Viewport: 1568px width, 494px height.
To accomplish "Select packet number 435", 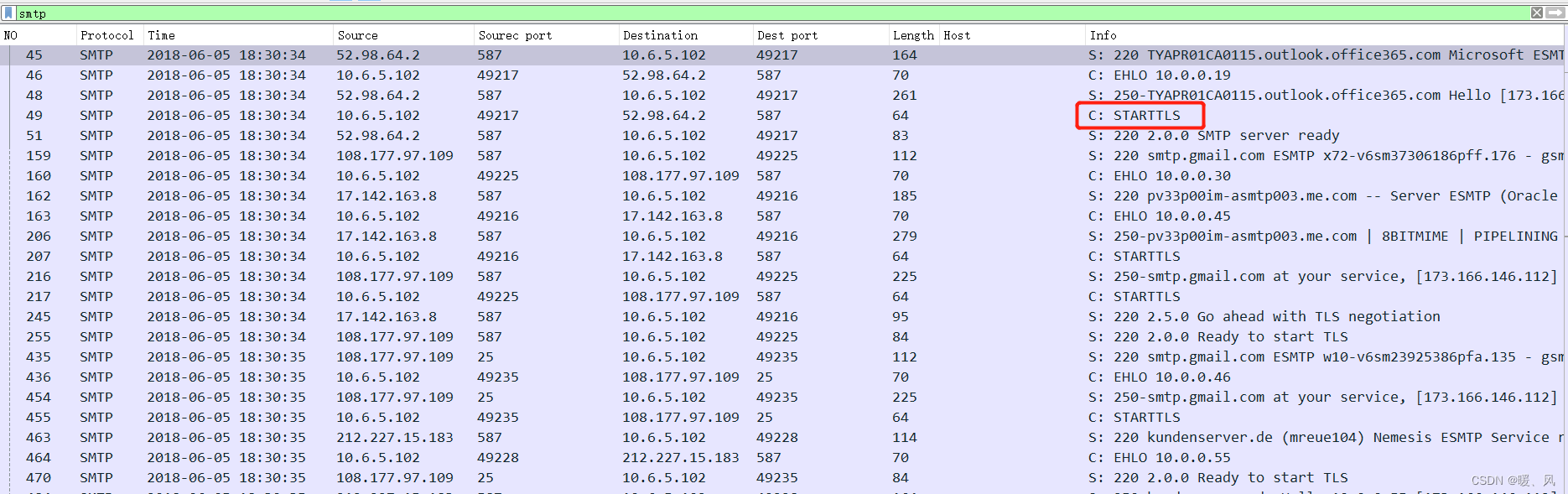I will [38, 356].
